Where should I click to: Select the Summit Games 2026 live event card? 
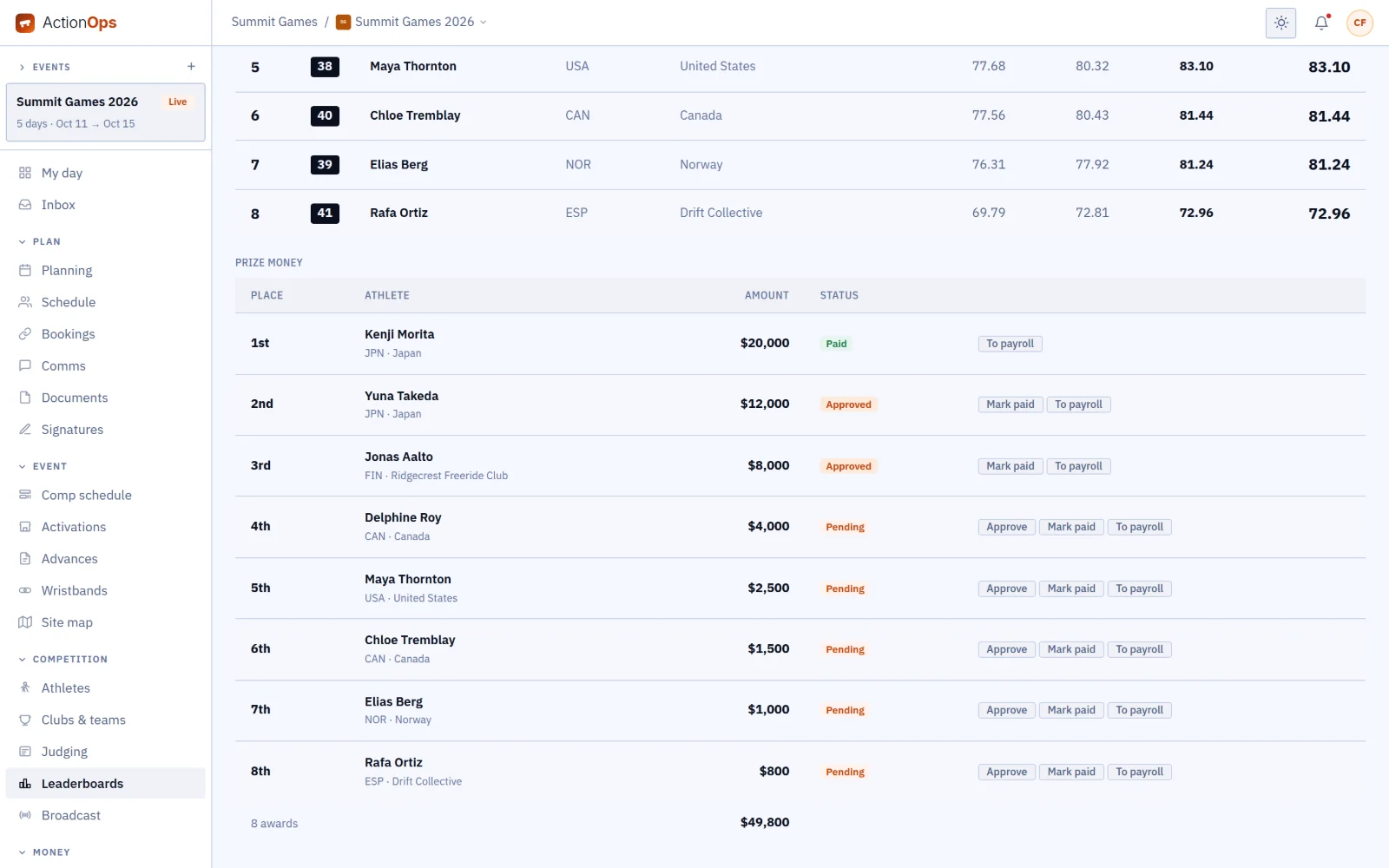click(x=106, y=112)
